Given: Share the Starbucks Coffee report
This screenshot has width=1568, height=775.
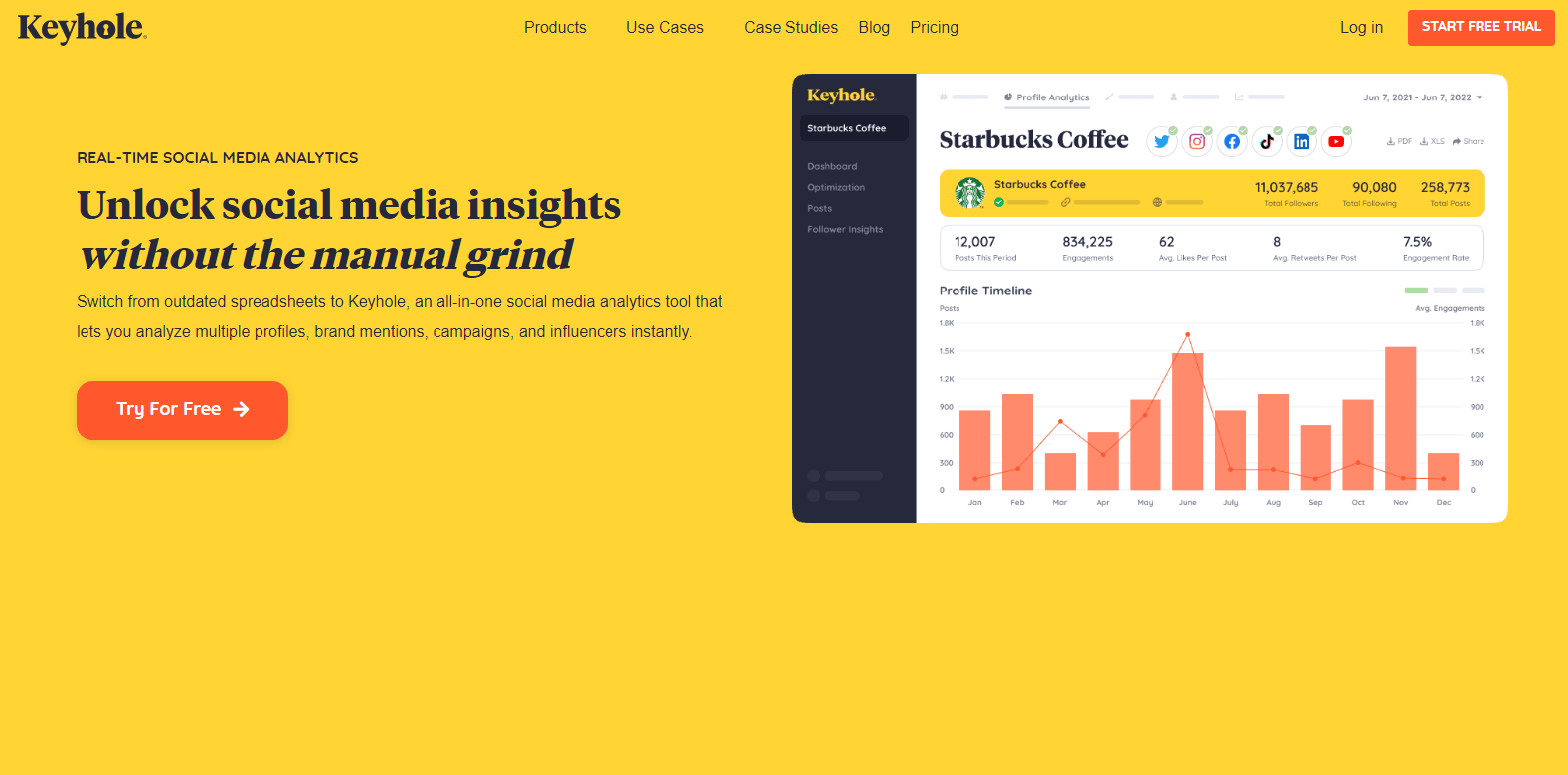Looking at the screenshot, I should 1468,142.
